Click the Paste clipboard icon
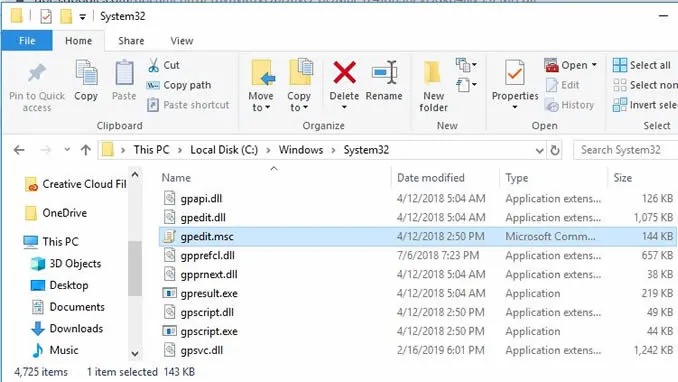This screenshot has height=382, width=678. [x=124, y=72]
